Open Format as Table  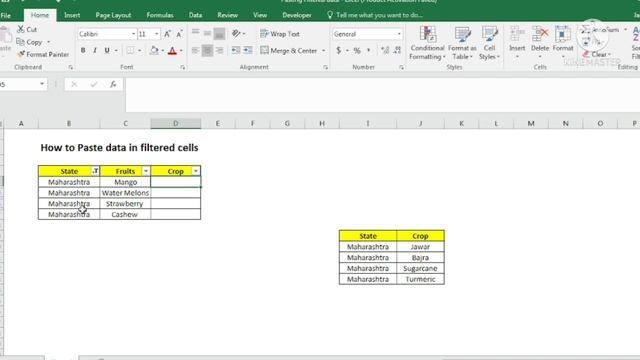click(462, 43)
